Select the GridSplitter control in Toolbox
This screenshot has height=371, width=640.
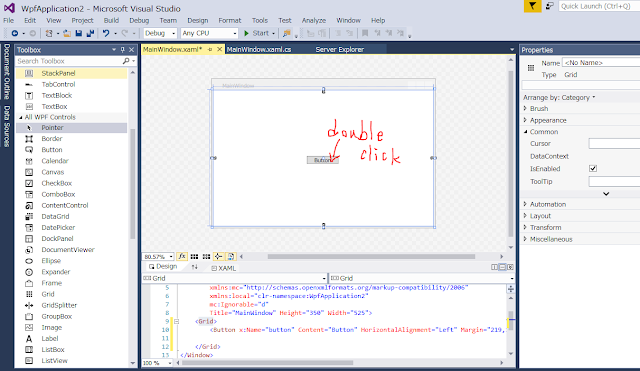coord(72,305)
